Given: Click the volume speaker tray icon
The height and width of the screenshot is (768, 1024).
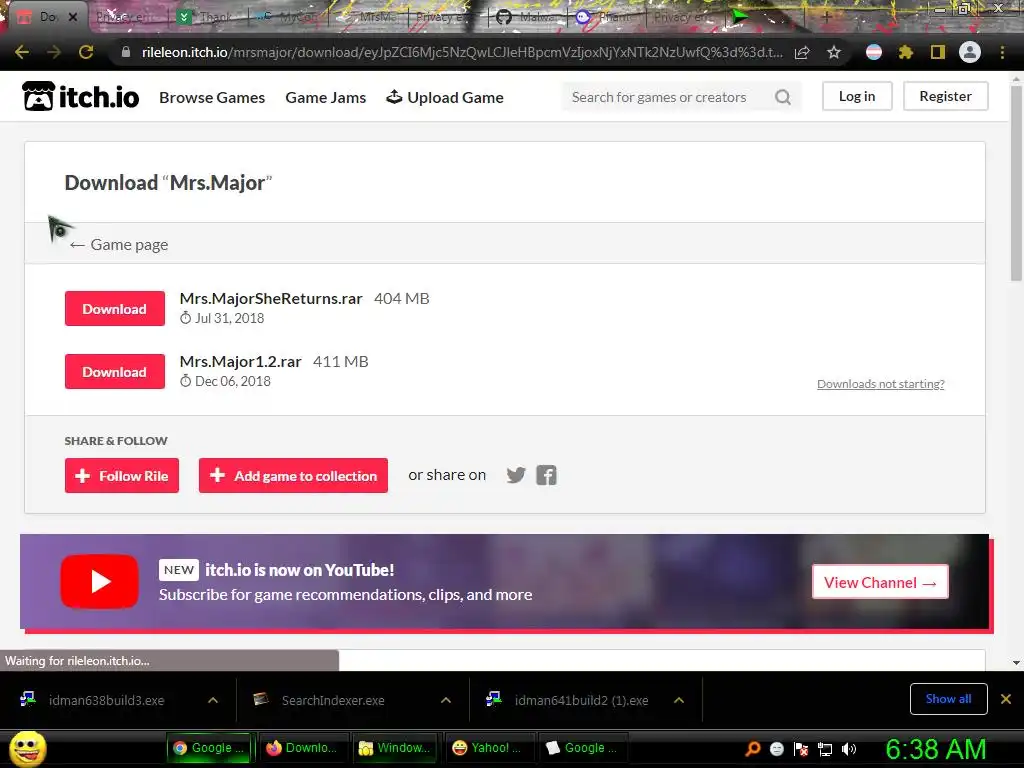Looking at the screenshot, I should 848,749.
